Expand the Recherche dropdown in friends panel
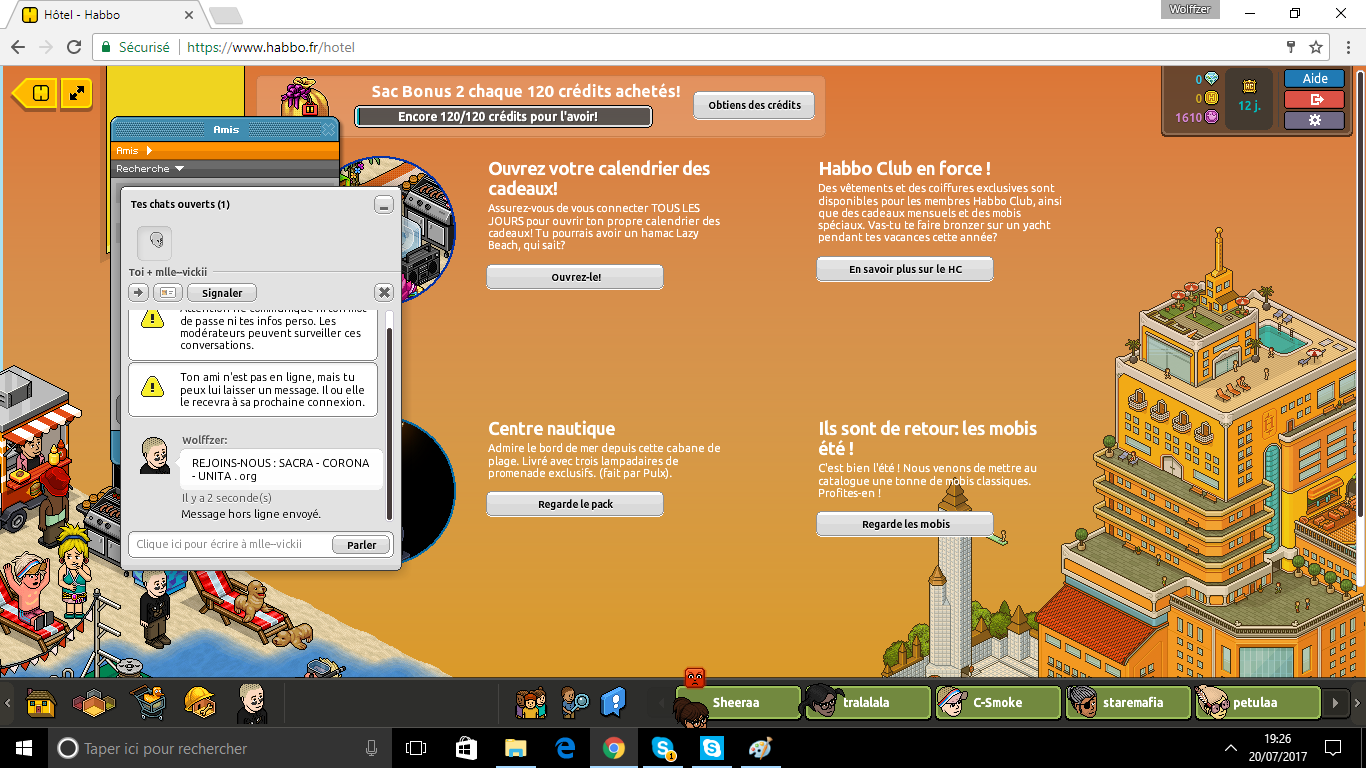The width and height of the screenshot is (1366, 768). pos(179,169)
